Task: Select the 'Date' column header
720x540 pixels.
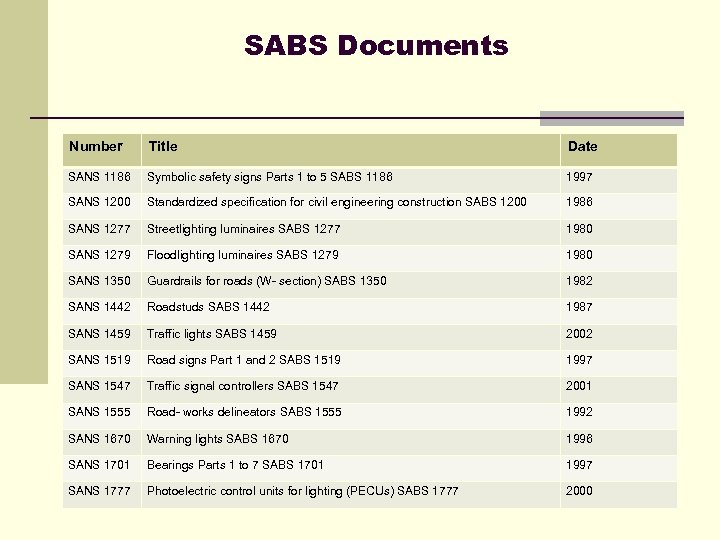Action: tap(582, 147)
